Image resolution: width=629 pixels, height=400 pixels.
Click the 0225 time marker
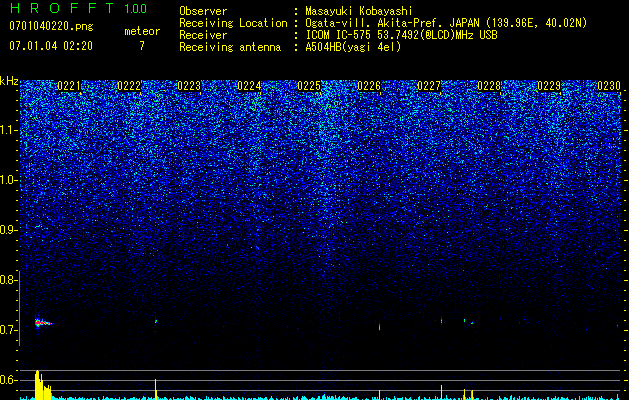click(x=309, y=86)
